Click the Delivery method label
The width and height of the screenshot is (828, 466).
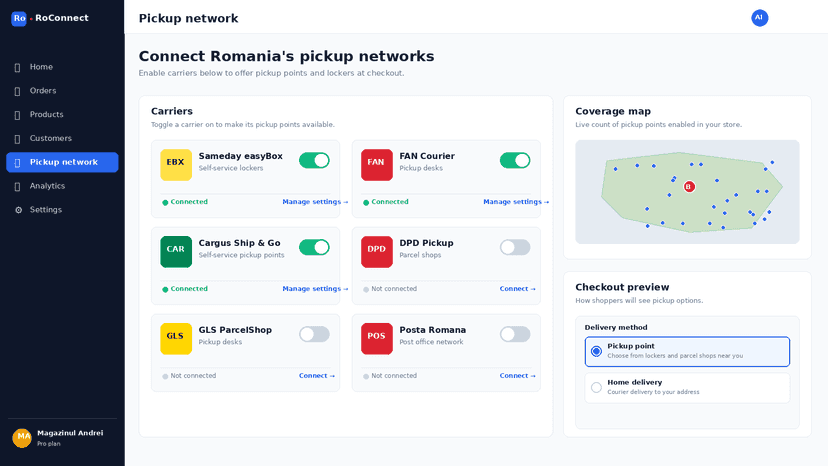click(x=616, y=328)
